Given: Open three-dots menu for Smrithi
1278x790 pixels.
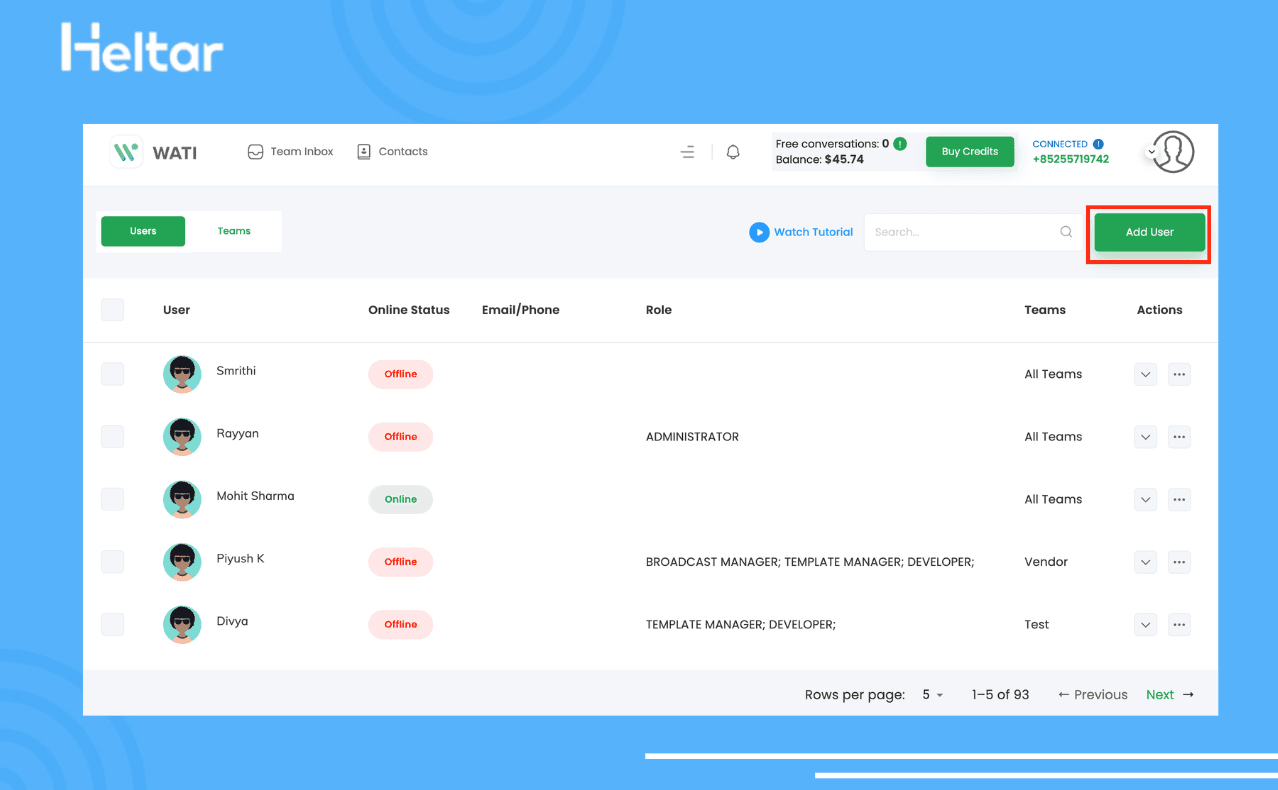Looking at the screenshot, I should (x=1179, y=374).
